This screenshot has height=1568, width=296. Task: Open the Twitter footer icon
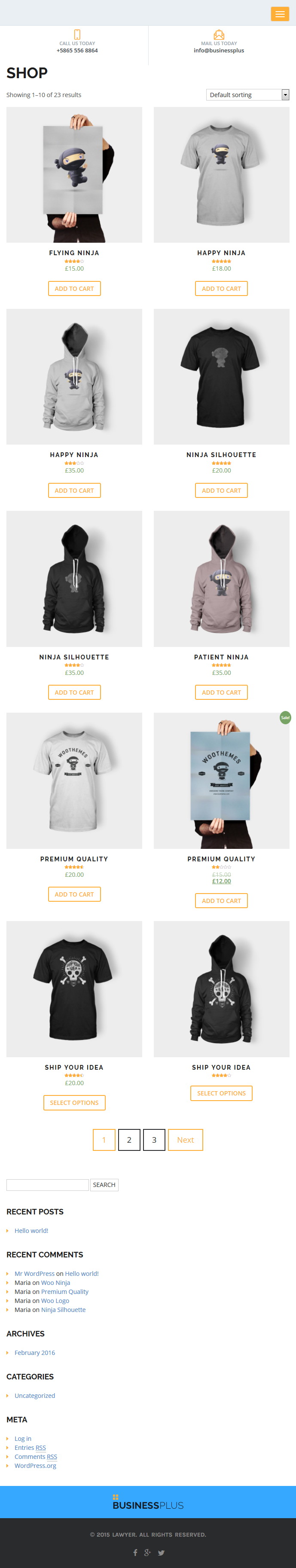[162, 1552]
